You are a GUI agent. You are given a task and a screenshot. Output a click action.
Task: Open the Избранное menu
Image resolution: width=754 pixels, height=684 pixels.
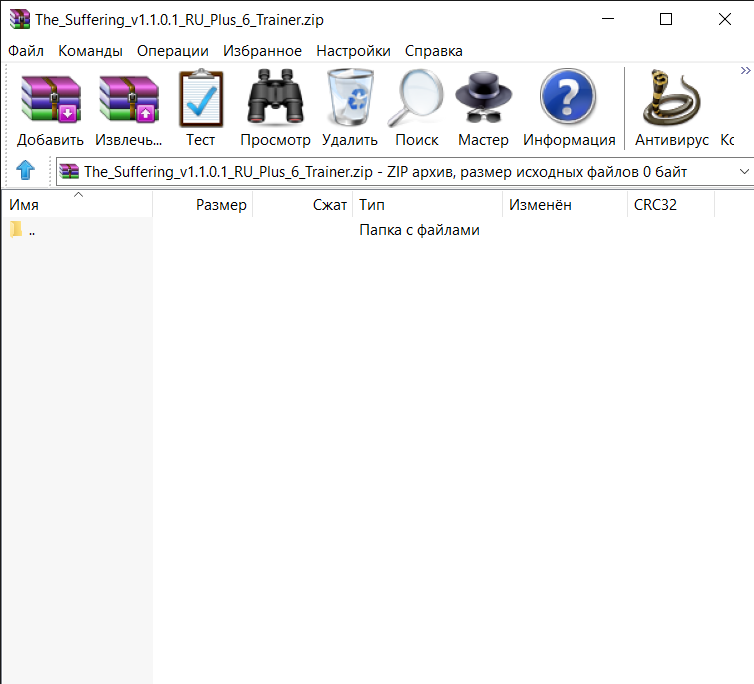point(262,51)
